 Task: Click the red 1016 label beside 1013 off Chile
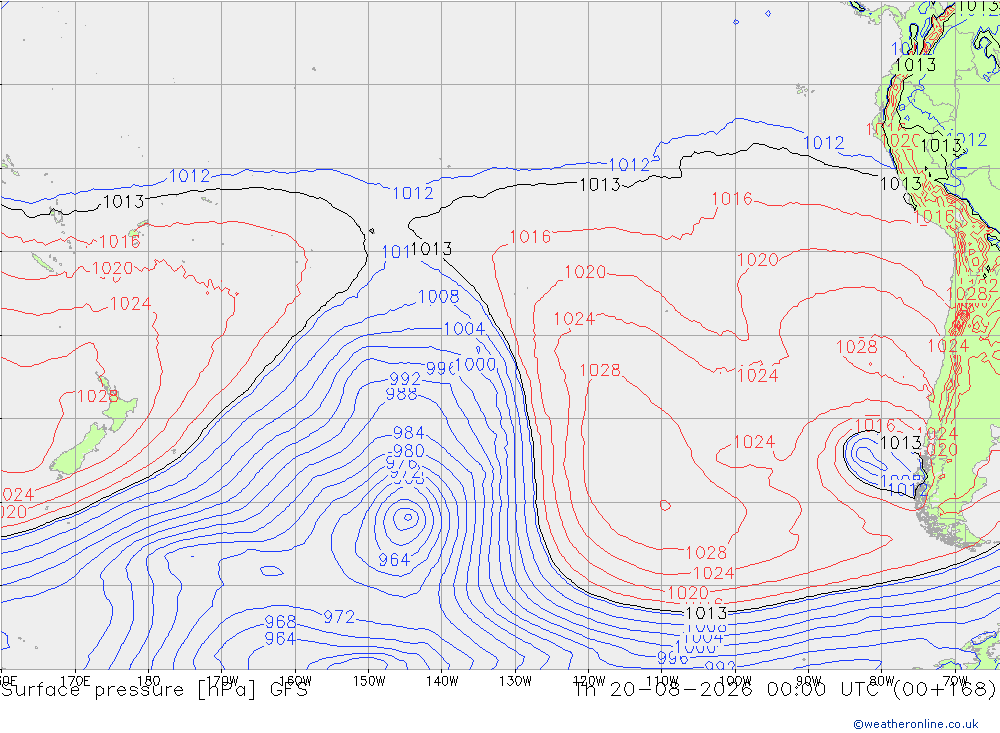(x=876, y=426)
